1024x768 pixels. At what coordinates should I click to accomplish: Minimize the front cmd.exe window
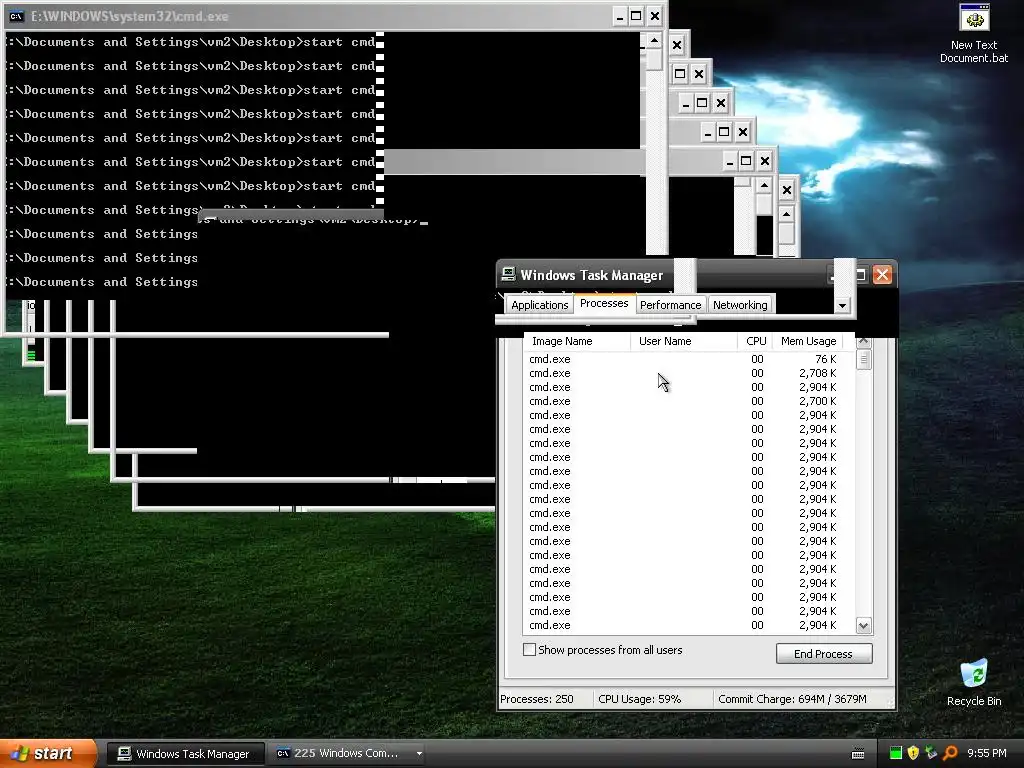[x=619, y=16]
